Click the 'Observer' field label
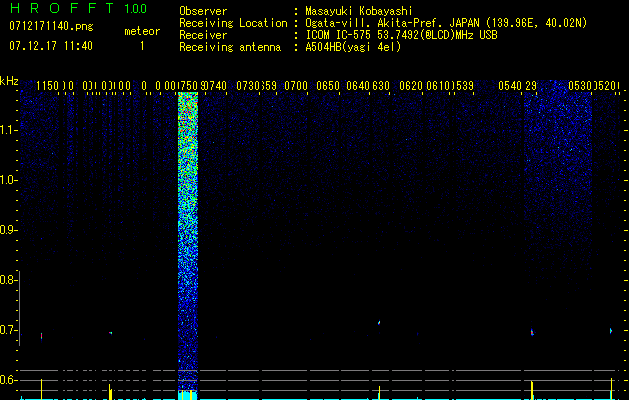Screen dimensions: 629x400 coord(203,12)
